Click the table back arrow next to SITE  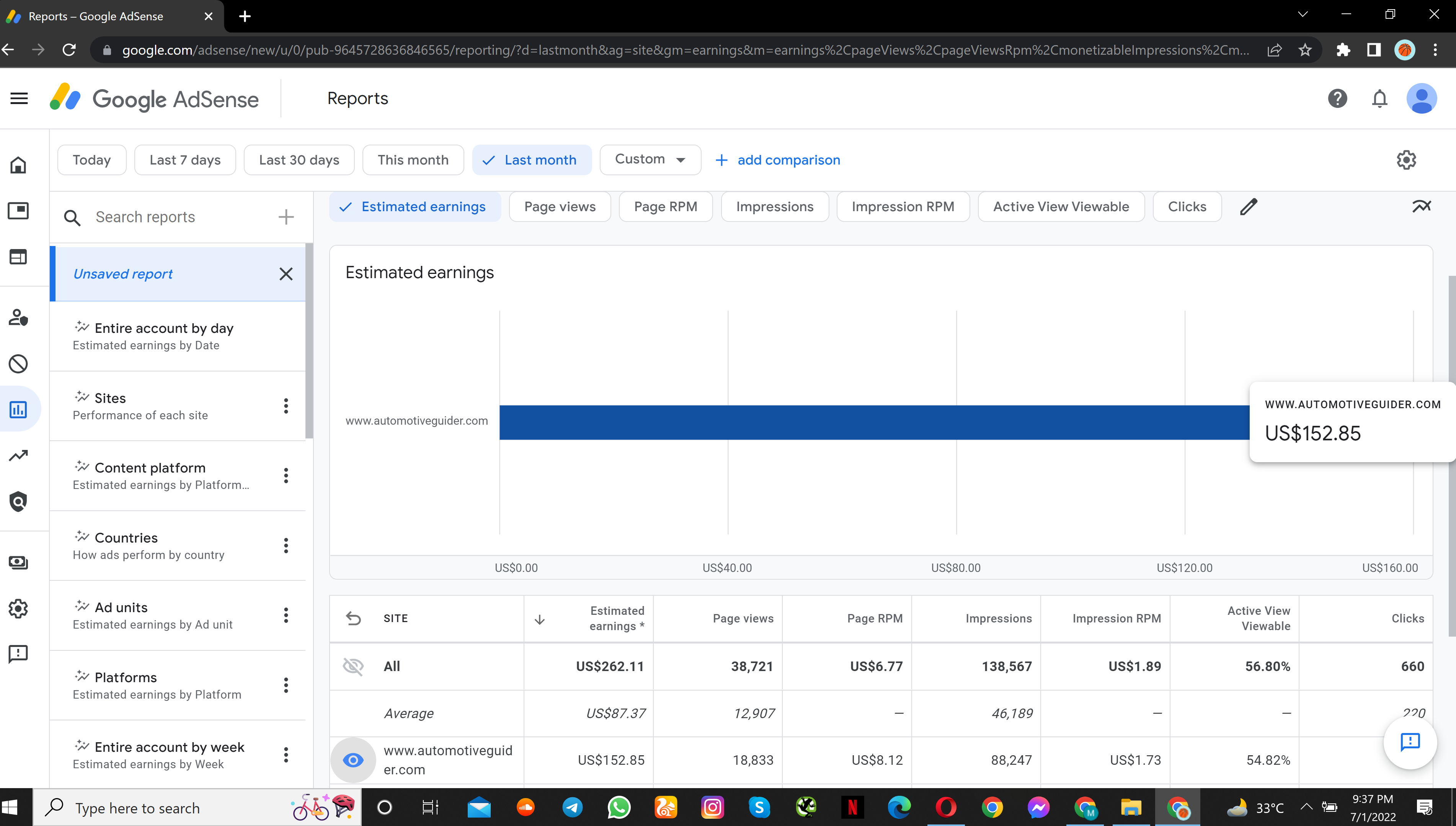coord(354,618)
